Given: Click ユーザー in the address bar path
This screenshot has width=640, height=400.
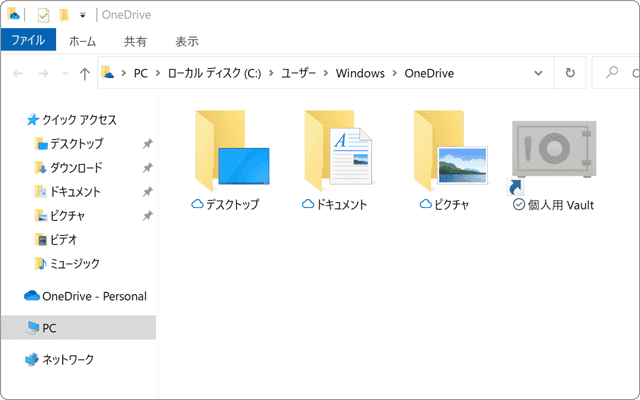Looking at the screenshot, I should pyautogui.click(x=298, y=73).
